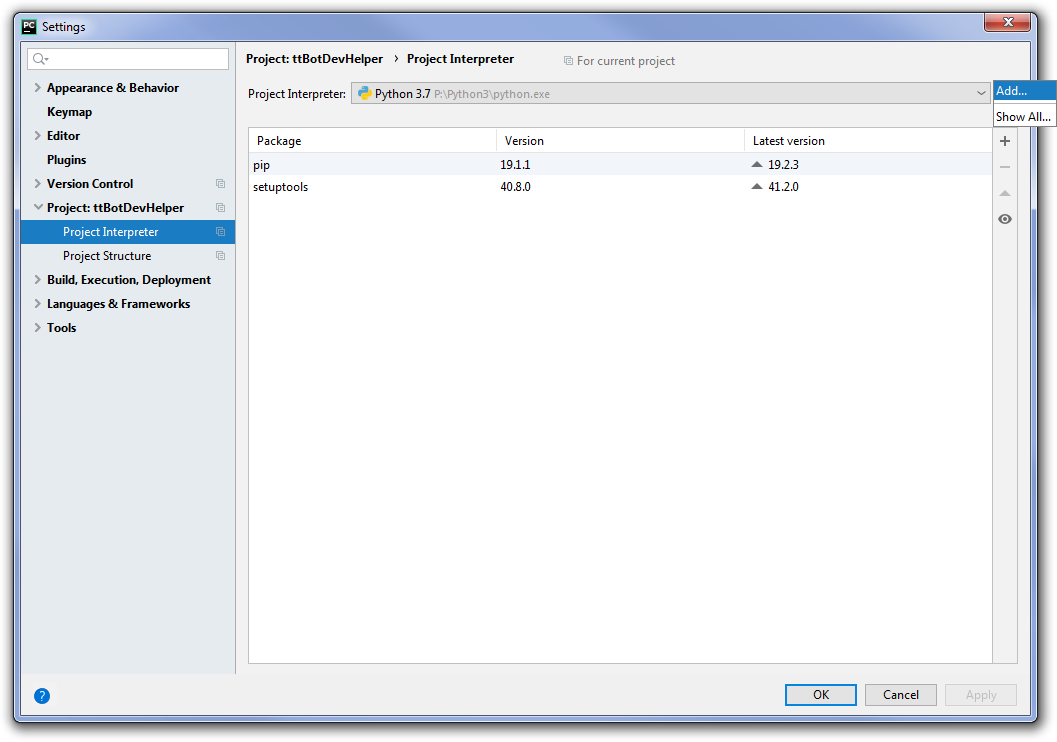Click Languages & Frameworks label
Screen dimensions: 1057x742
[x=119, y=303]
